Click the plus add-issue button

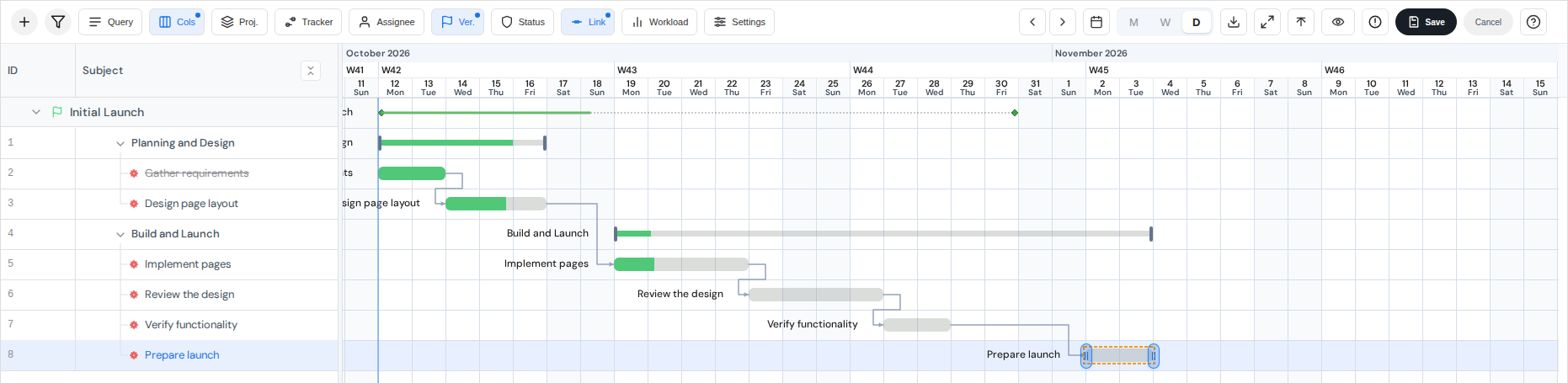[x=24, y=22]
